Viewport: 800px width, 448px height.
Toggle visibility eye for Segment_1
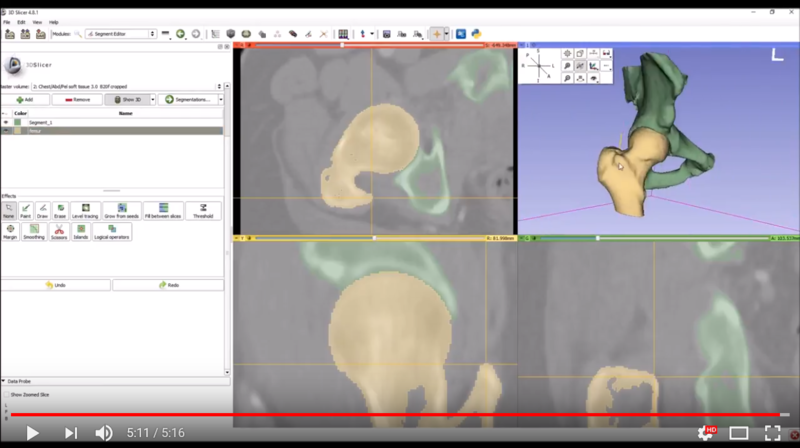pos(6,122)
